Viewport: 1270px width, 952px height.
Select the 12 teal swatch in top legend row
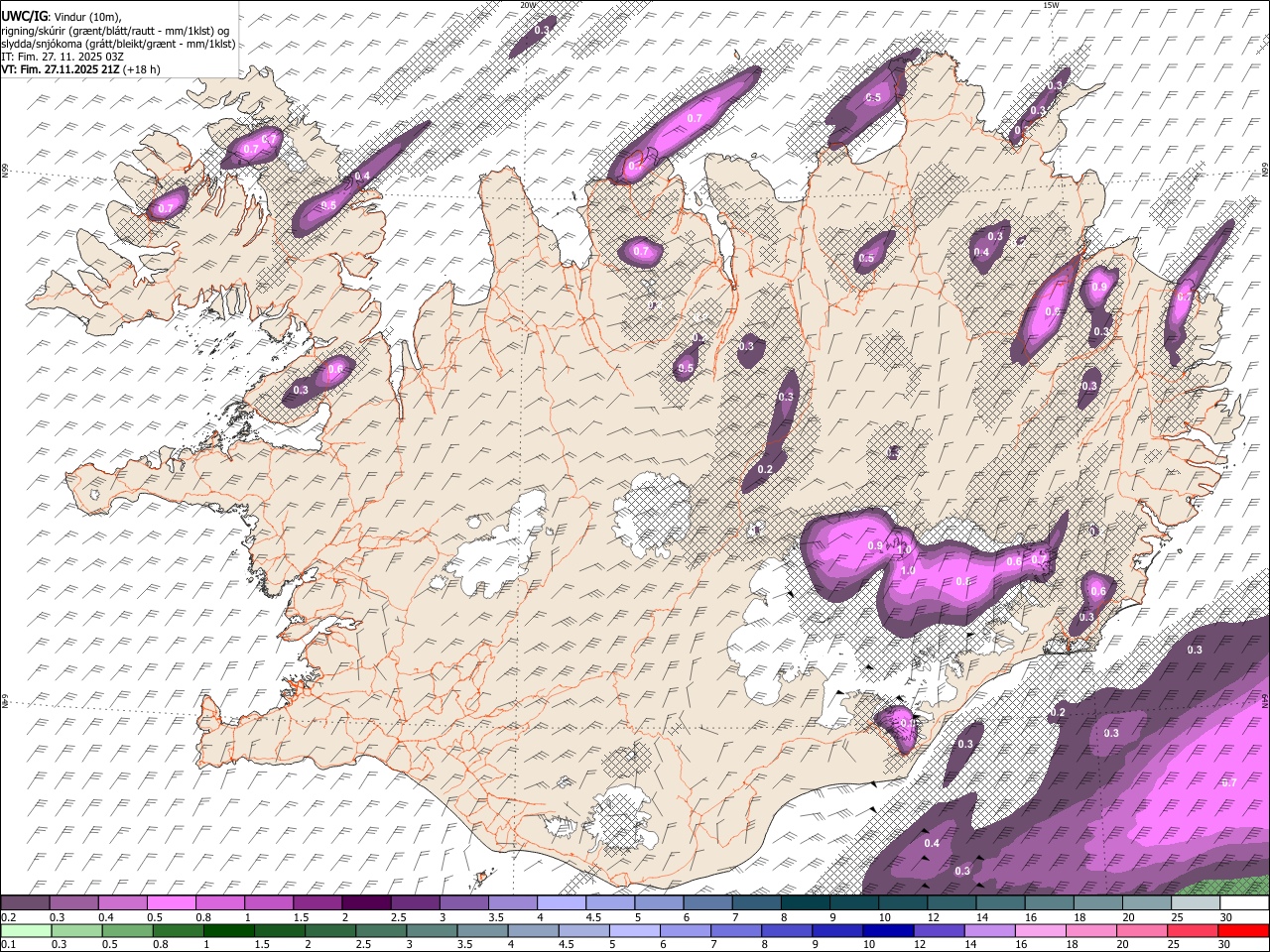click(951, 903)
